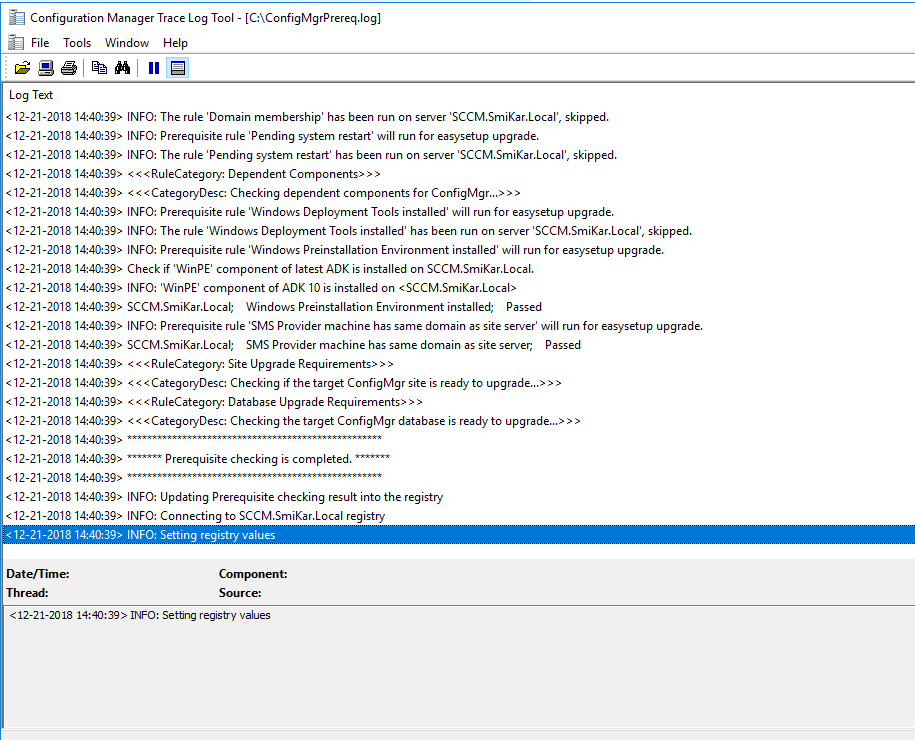Click the Open on Server toolbar icon
This screenshot has width=915, height=740.
pyautogui.click(x=46, y=68)
